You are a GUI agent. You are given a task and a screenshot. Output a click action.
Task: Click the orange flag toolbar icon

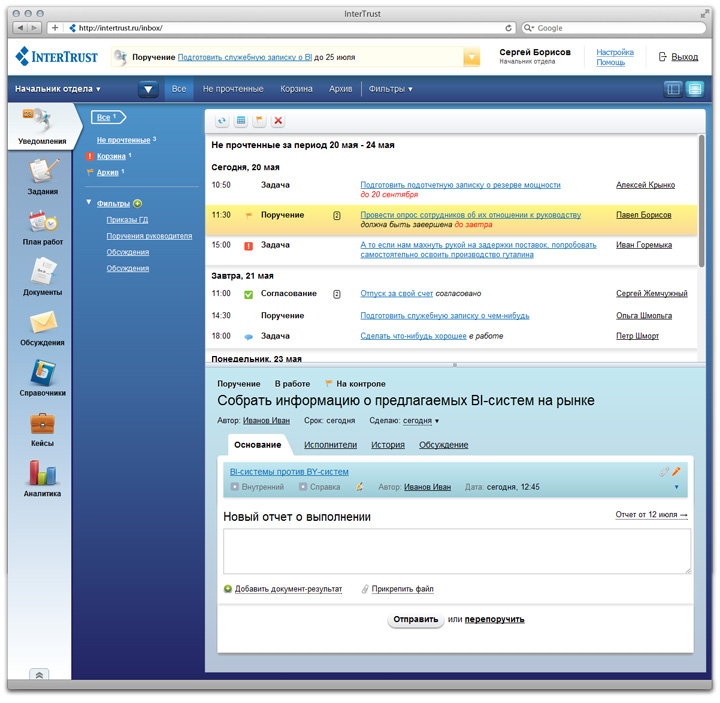tap(259, 121)
